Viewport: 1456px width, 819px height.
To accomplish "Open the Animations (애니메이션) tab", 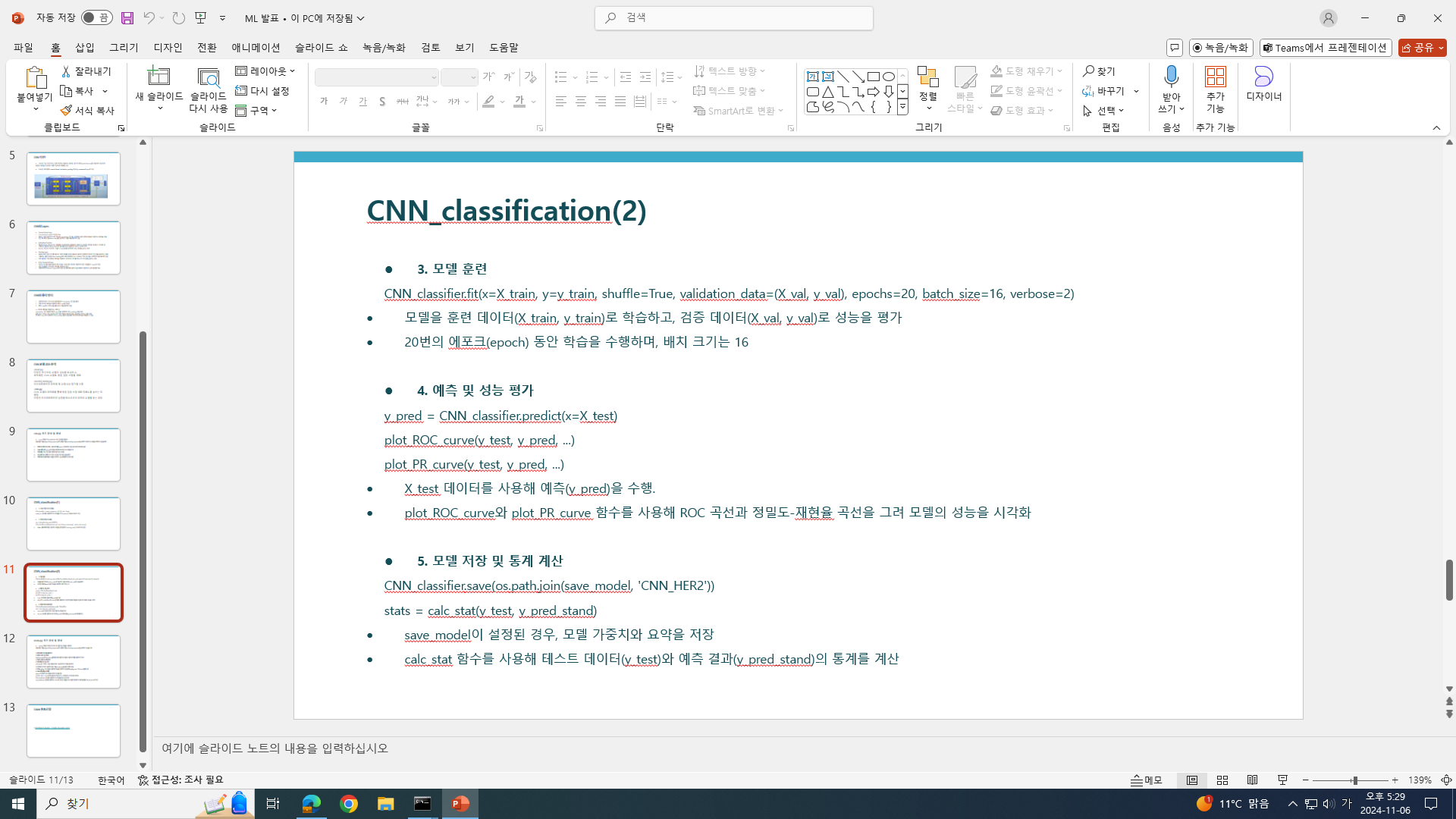I will 256,47.
